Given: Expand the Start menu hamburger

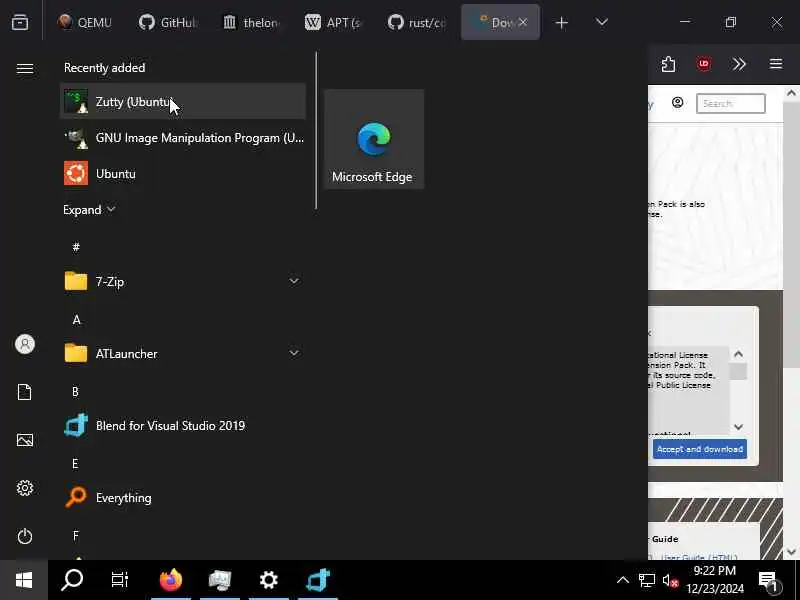Looking at the screenshot, I should (x=24, y=68).
